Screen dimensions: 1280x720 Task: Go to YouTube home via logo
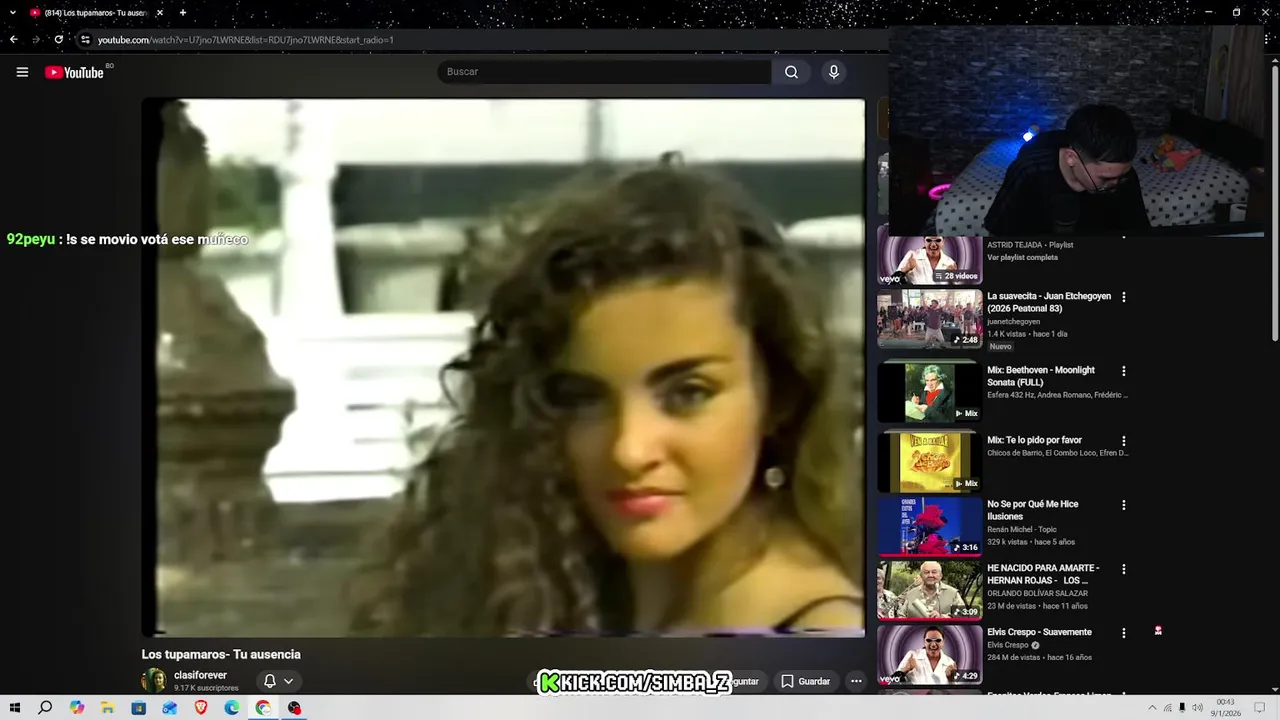point(75,72)
